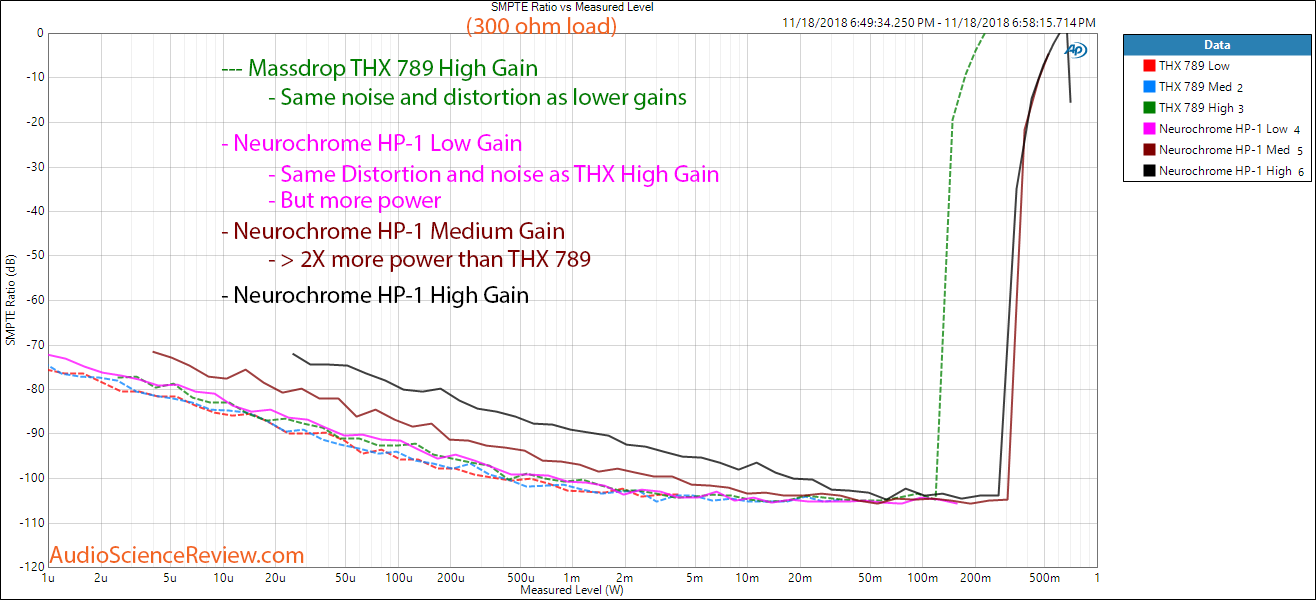Click the 100u x-axis tick label
Image resolution: width=1316 pixels, height=600 pixels.
397,578
